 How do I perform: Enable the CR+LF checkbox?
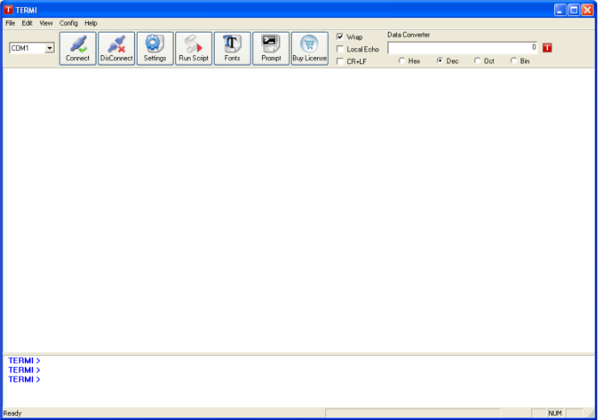click(340, 61)
